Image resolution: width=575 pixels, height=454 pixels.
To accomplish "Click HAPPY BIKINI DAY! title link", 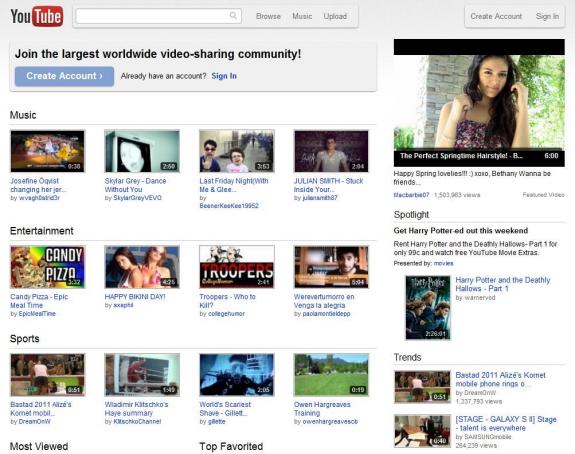I will 135,297.
